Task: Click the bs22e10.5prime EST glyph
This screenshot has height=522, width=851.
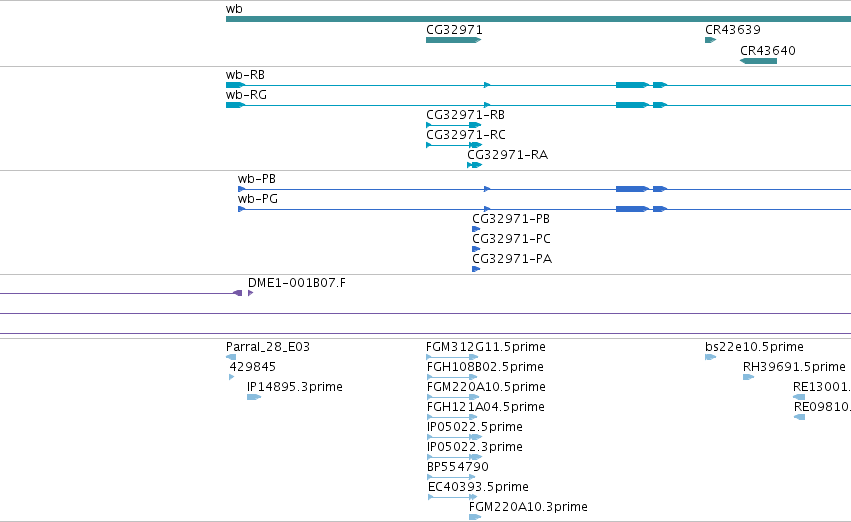Action: coord(710,357)
